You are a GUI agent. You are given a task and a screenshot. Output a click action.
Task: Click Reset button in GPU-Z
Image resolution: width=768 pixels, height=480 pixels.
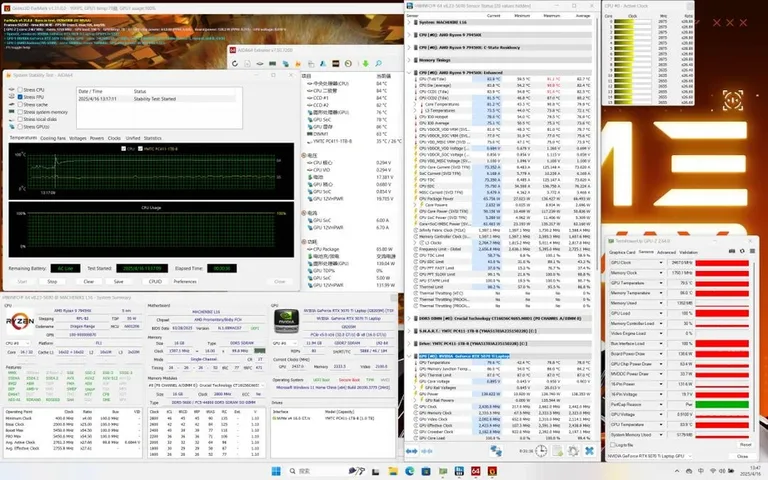745,444
